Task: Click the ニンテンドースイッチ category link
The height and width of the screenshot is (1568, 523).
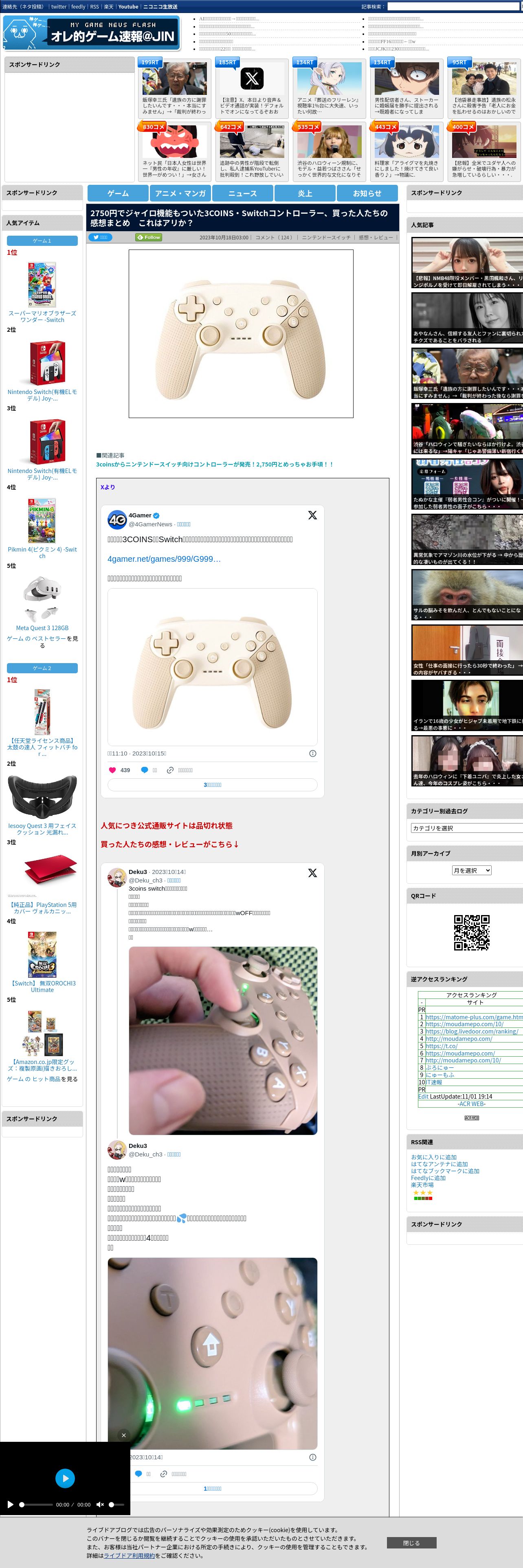Action: (x=326, y=237)
